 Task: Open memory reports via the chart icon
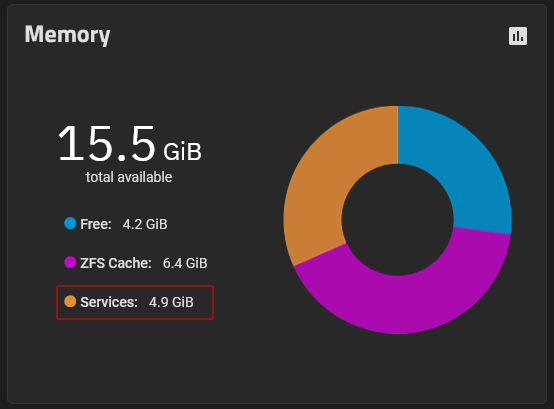(x=518, y=36)
